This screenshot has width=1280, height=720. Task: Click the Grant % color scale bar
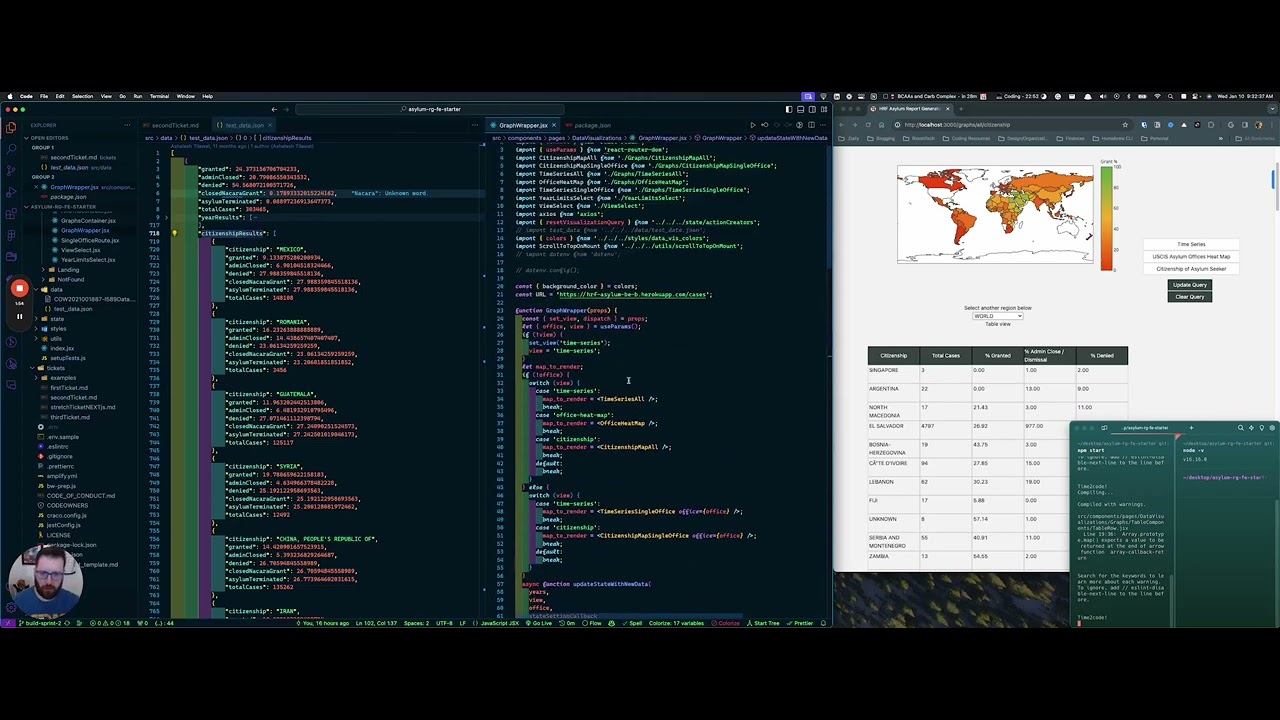[1106, 218]
